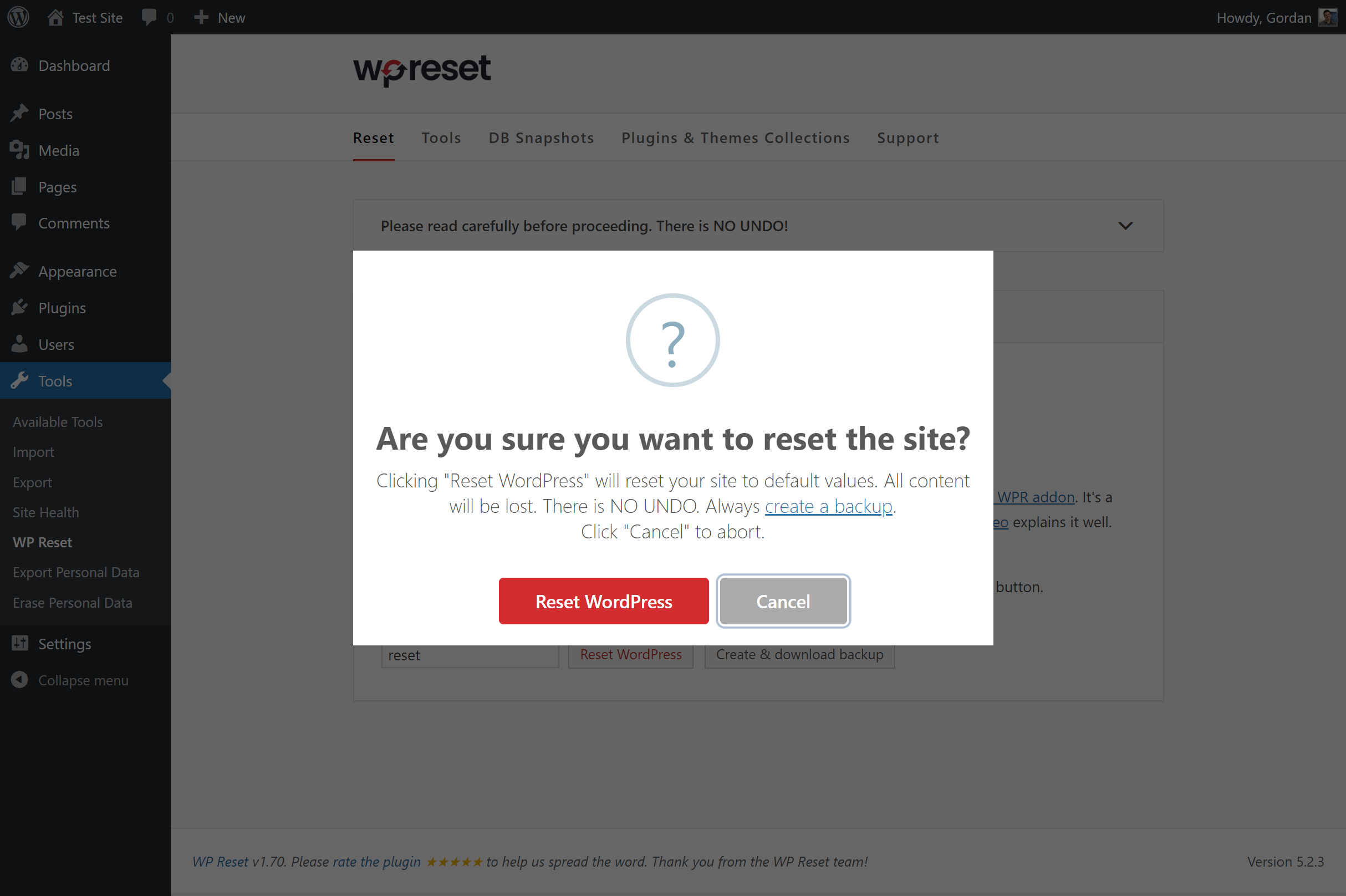The height and width of the screenshot is (896, 1346).
Task: Click the Plugins icon in sidebar
Action: (x=19, y=307)
